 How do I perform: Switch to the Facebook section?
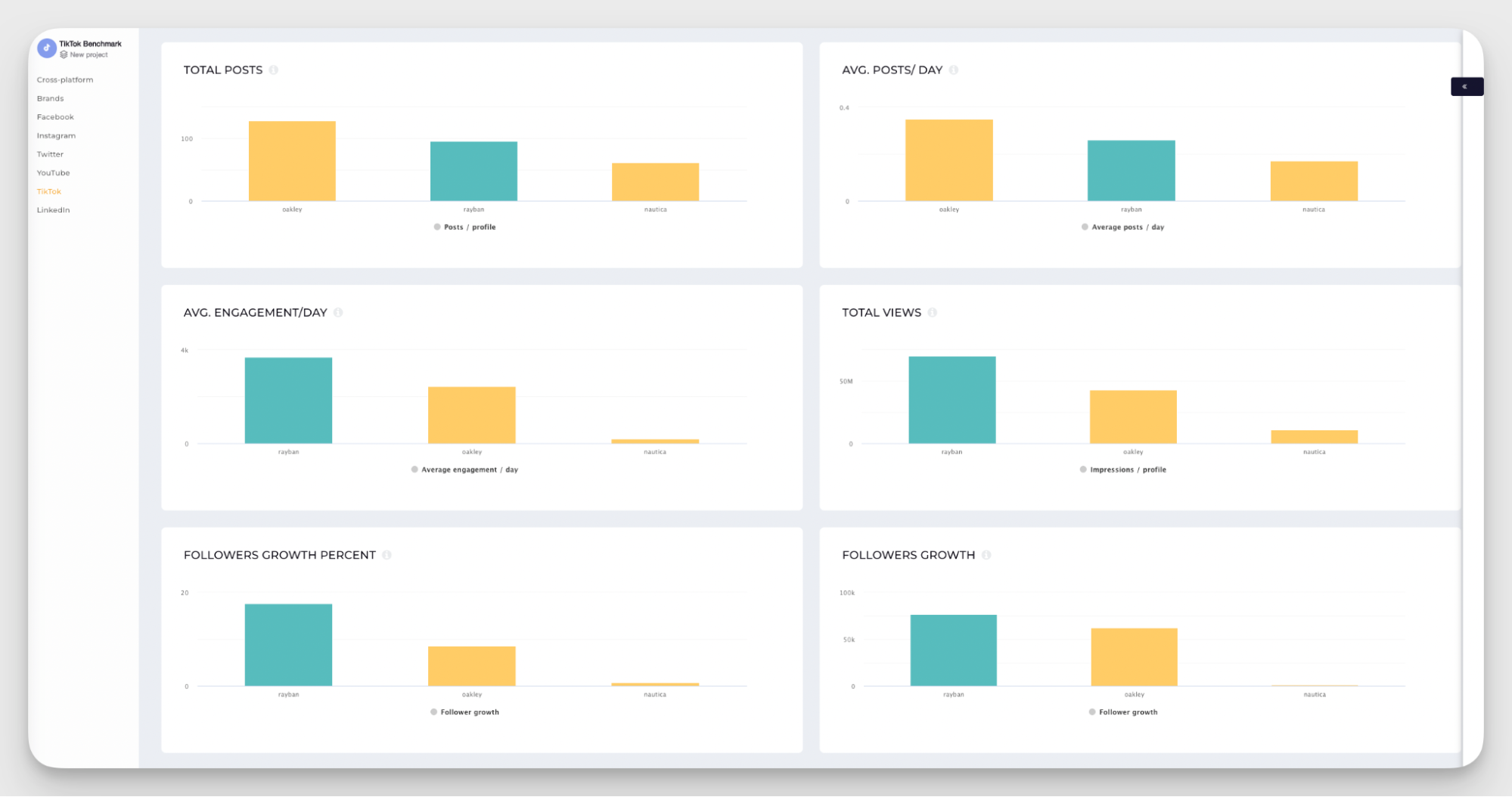point(55,116)
